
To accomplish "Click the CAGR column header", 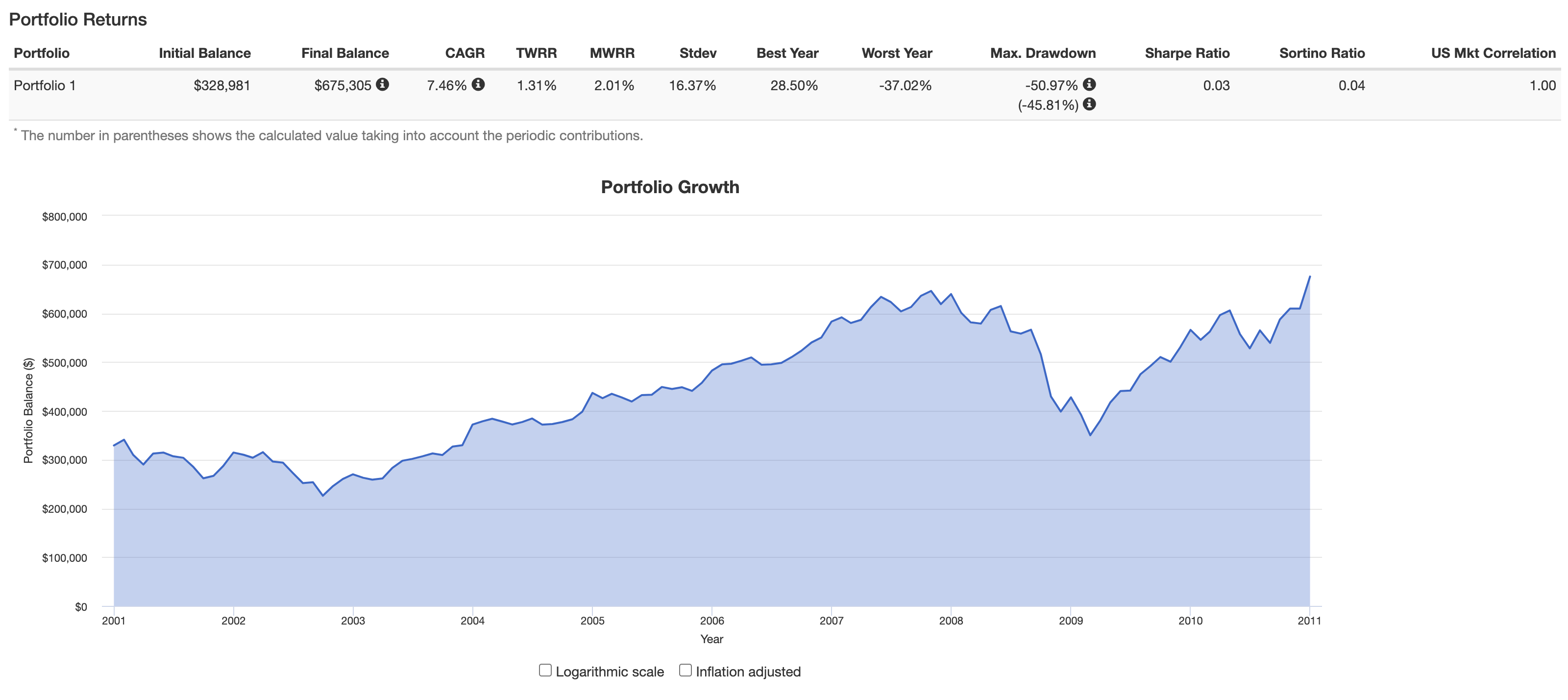I will pos(465,53).
